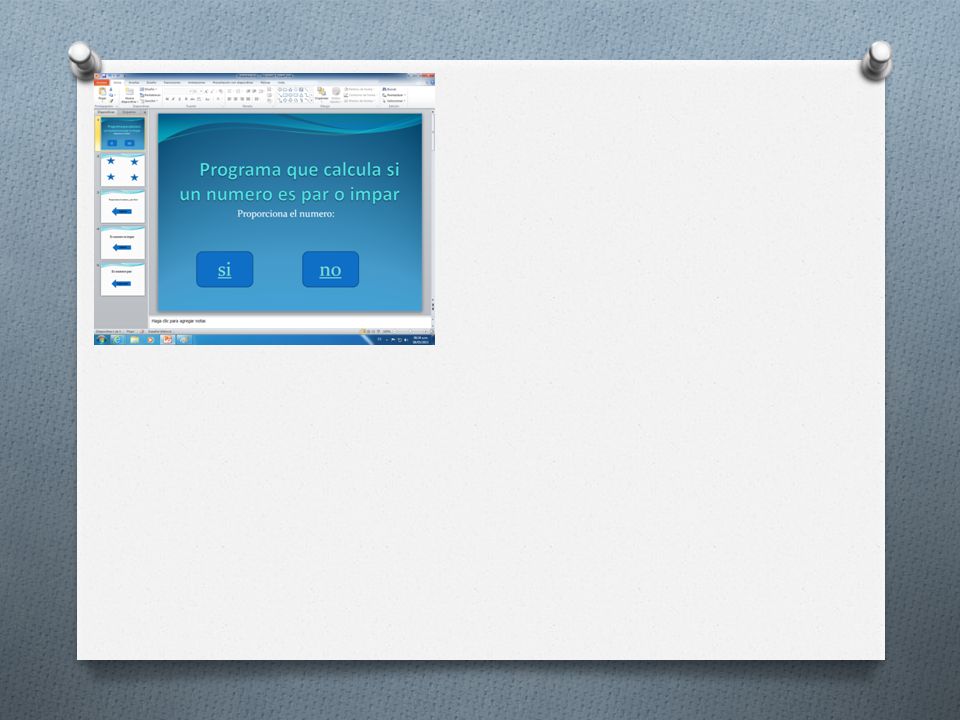Open Internet Explorer from the taskbar
The image size is (960, 720).
(x=116, y=340)
